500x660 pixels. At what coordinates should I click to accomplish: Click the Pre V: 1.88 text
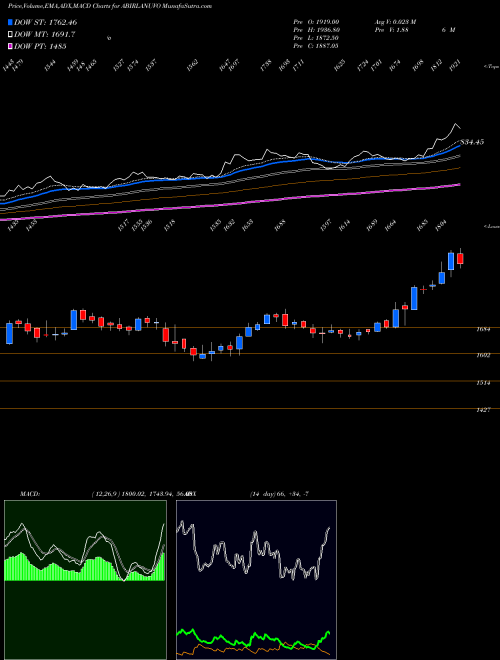click(x=391, y=30)
